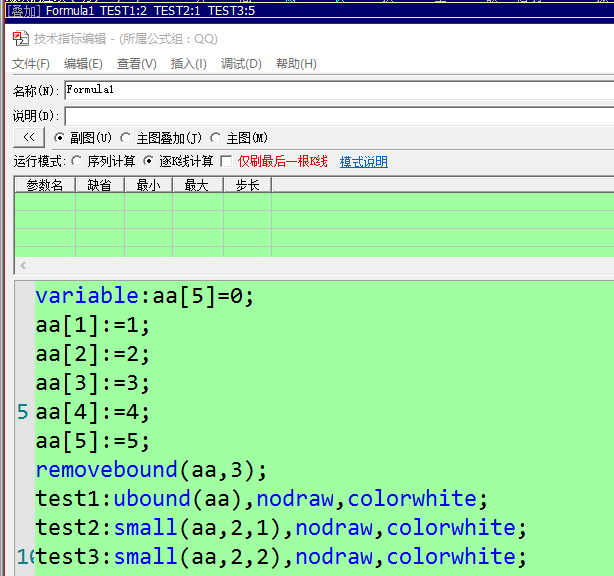Open the 帮助(H) menu
Screen dimensions: 614x576
point(295,64)
